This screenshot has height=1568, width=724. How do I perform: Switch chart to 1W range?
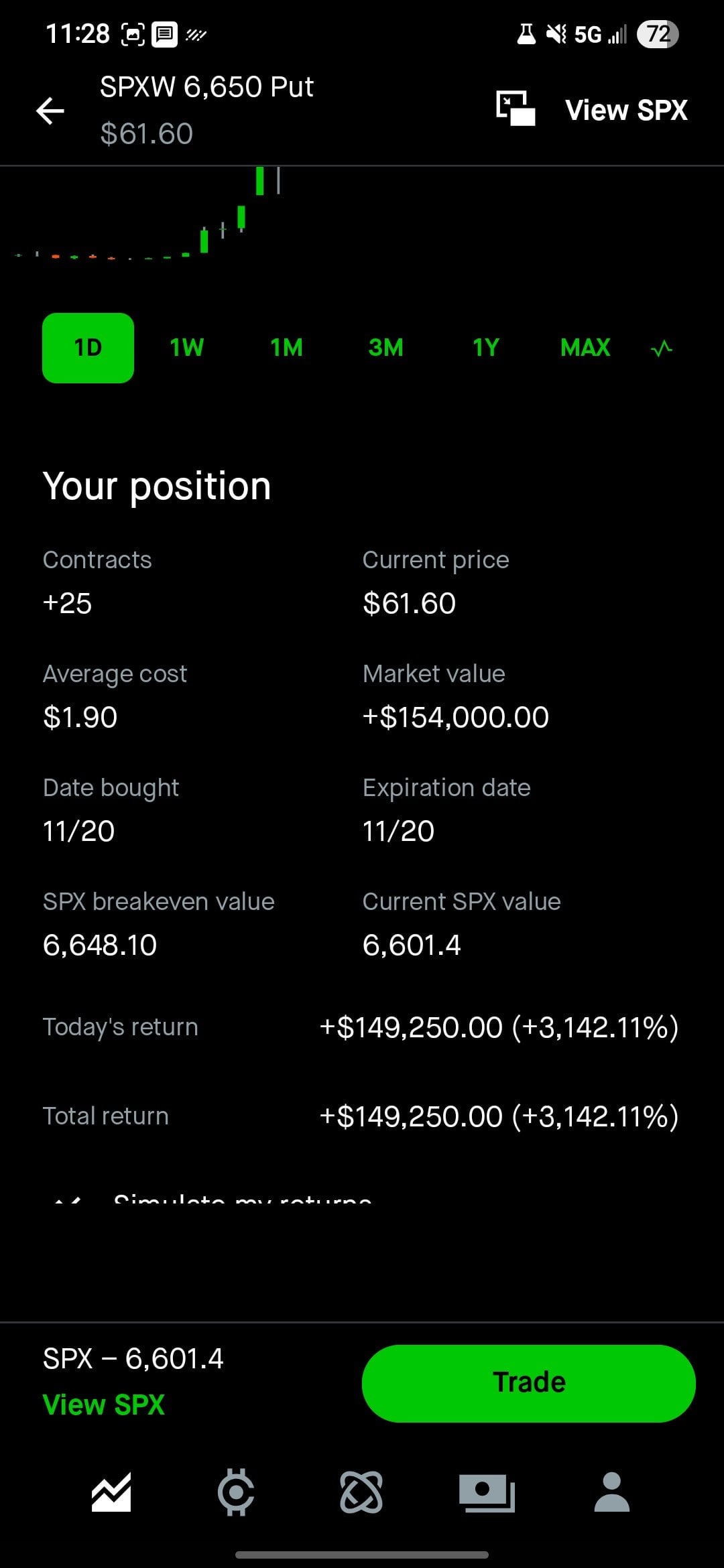(x=187, y=348)
